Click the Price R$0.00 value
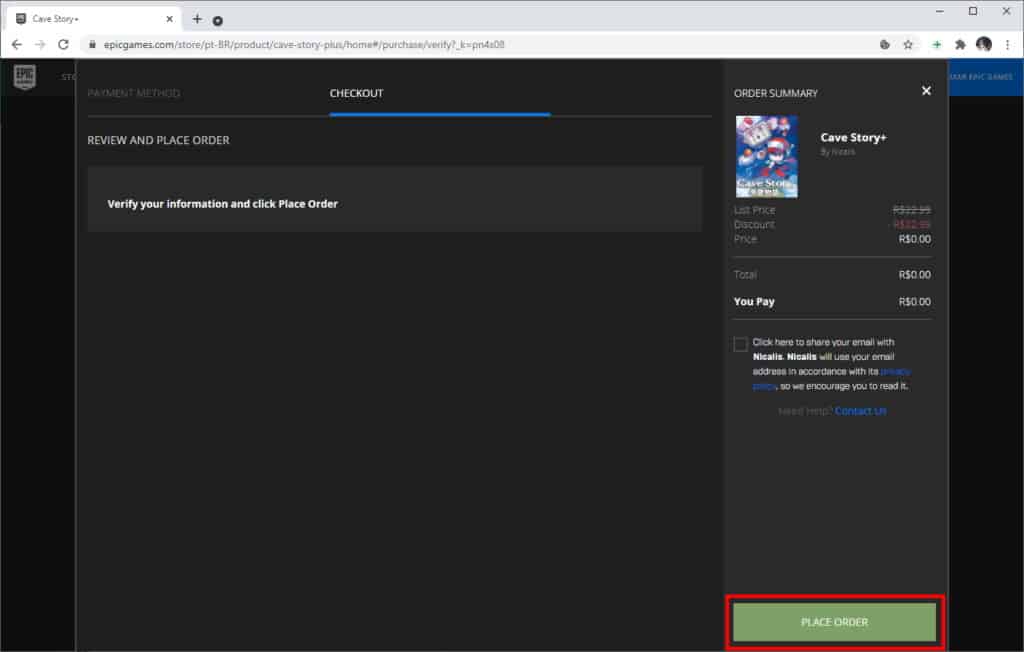This screenshot has width=1024, height=652. (914, 239)
